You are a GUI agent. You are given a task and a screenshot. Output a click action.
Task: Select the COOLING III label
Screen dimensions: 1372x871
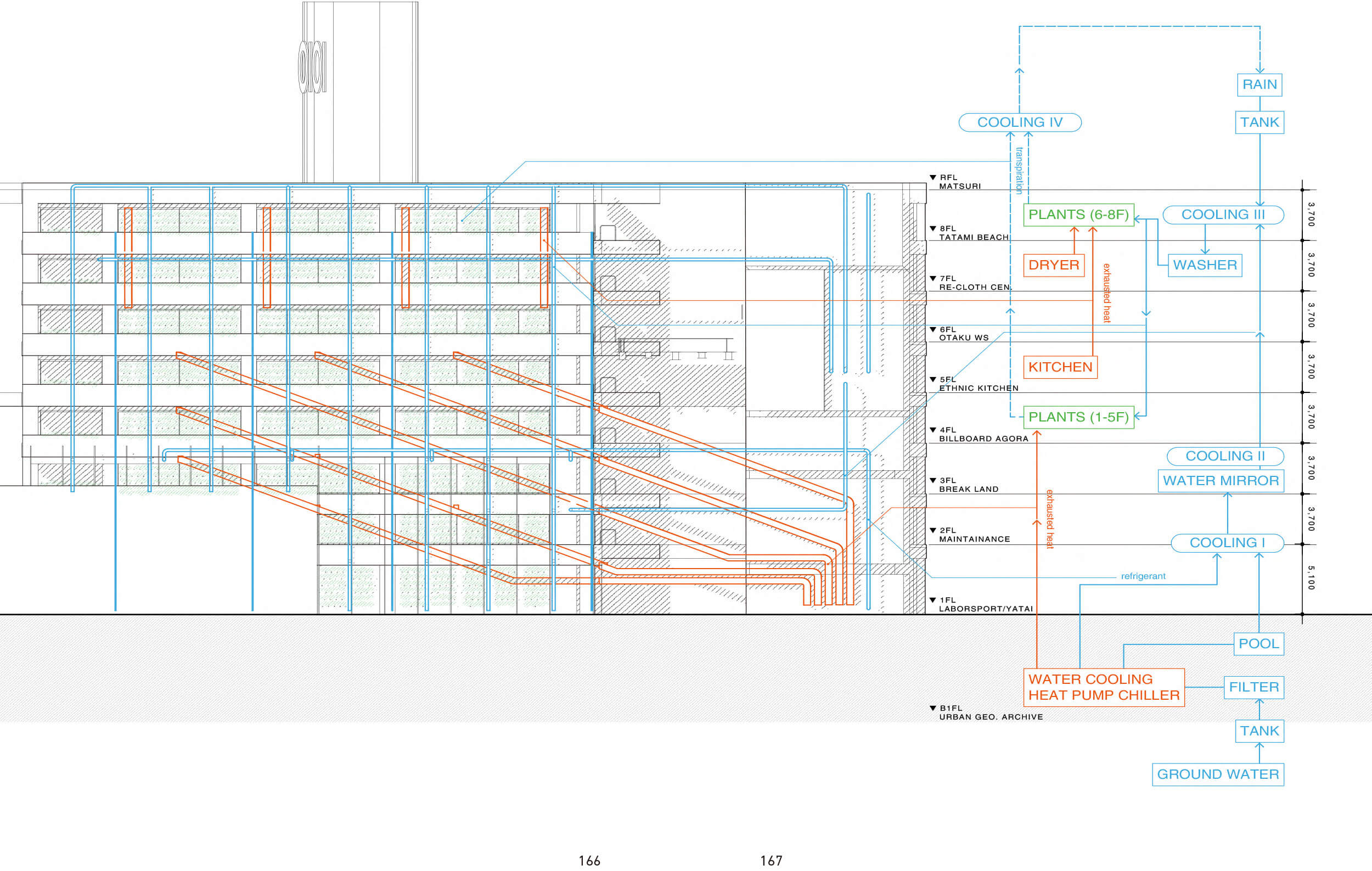point(1223,215)
